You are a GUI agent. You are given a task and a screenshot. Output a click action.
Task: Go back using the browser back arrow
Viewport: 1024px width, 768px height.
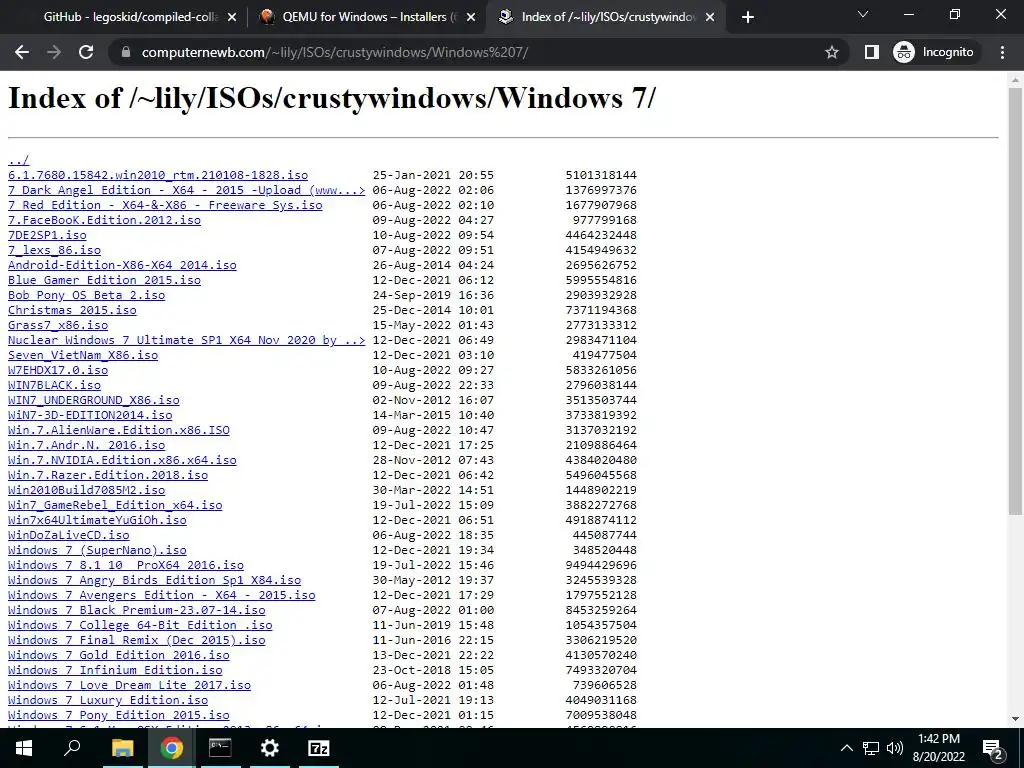tap(22, 52)
